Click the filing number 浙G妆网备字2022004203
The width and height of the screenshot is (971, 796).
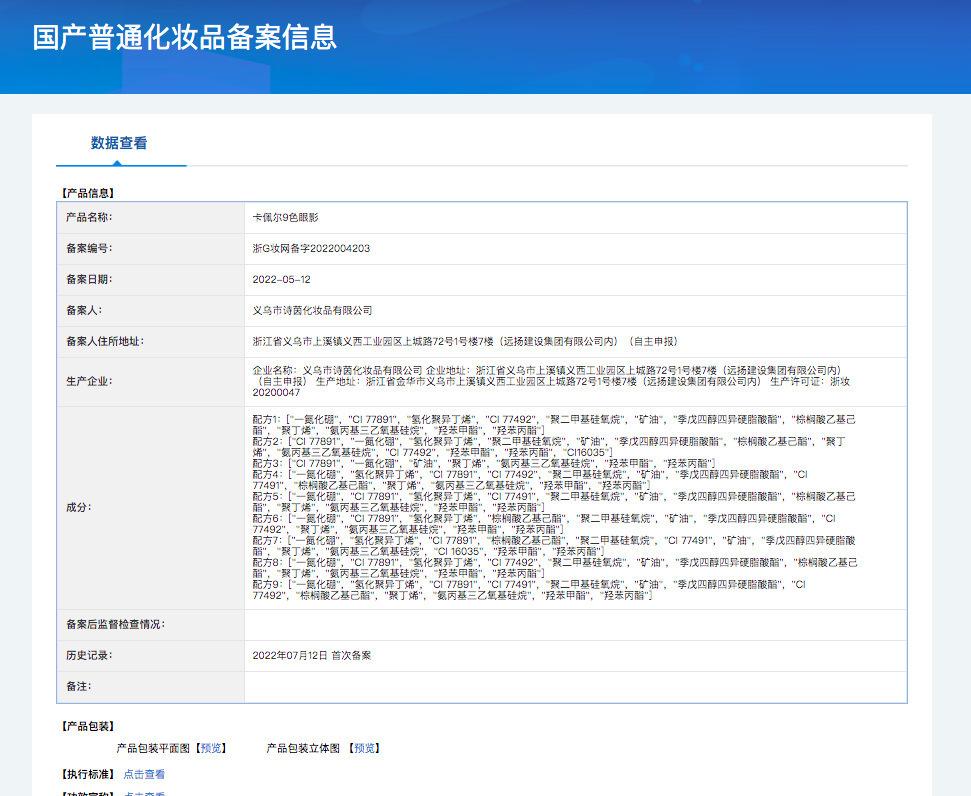tap(311, 248)
